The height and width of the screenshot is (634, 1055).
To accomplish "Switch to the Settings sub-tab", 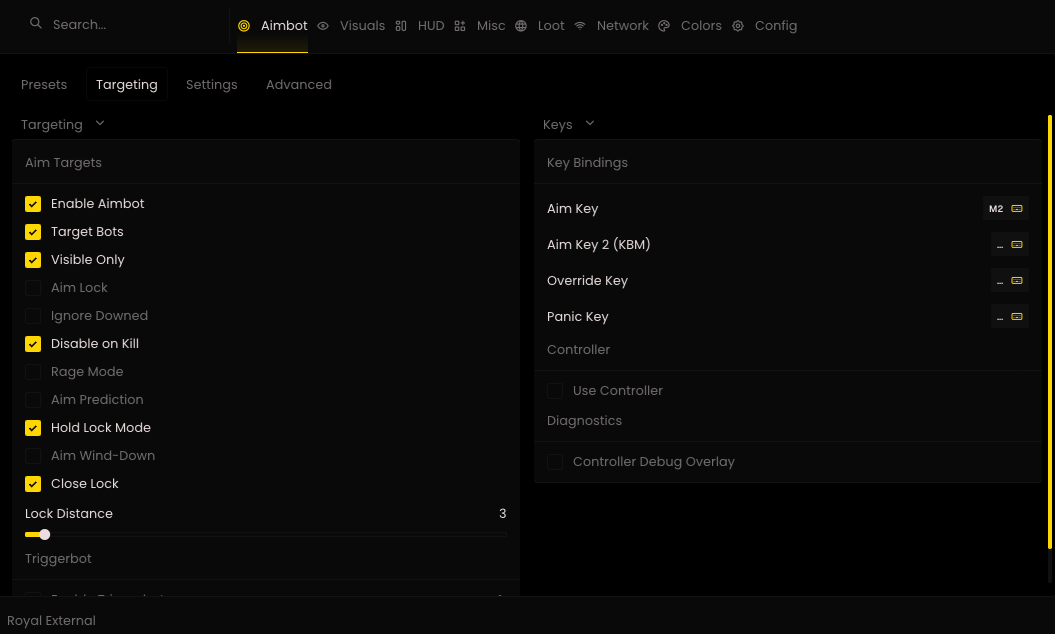I will click(x=211, y=85).
